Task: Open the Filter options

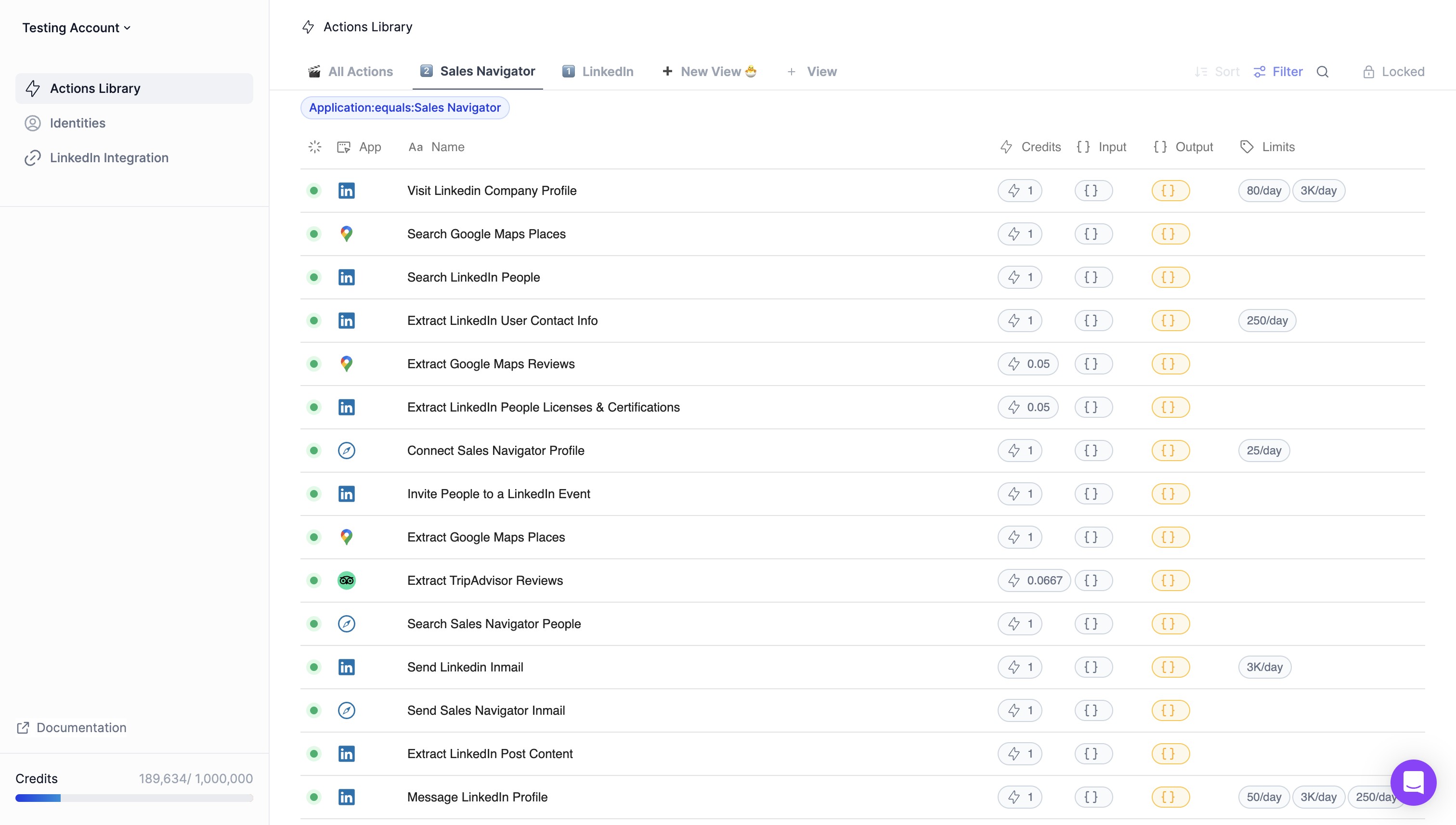Action: tap(1278, 71)
